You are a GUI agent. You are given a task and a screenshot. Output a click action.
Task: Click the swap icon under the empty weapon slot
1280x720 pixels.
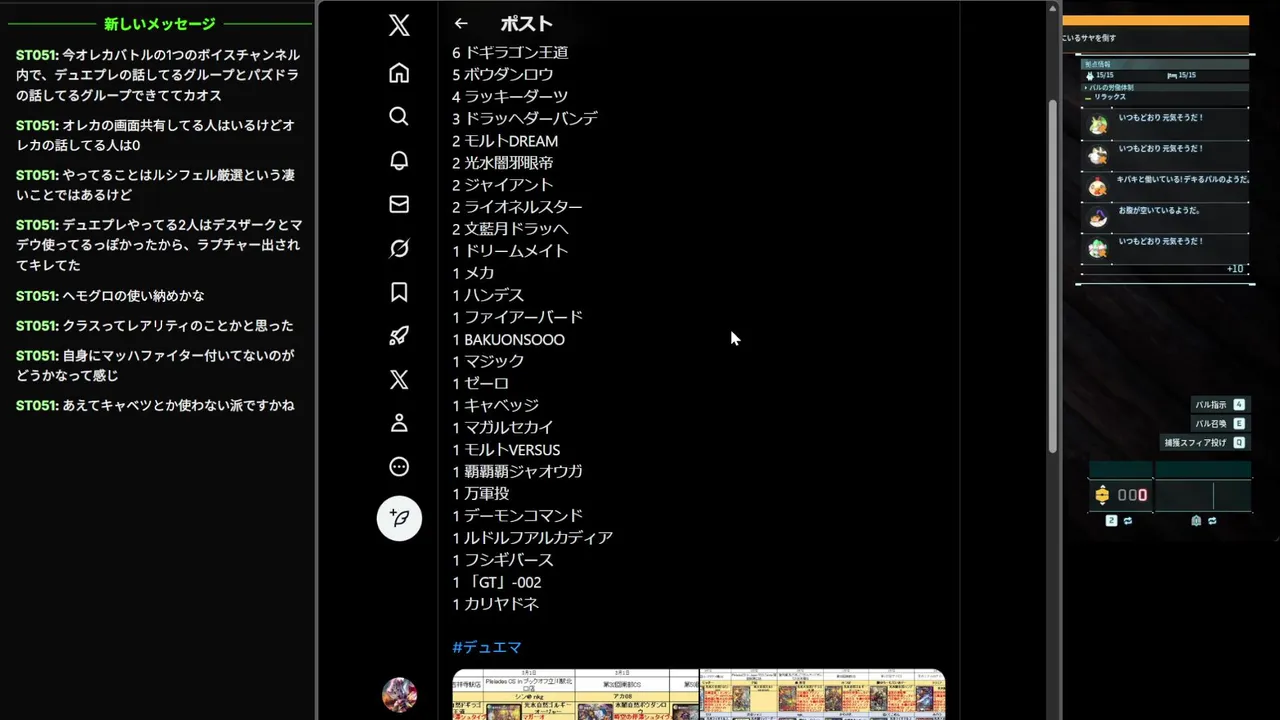point(1212,521)
